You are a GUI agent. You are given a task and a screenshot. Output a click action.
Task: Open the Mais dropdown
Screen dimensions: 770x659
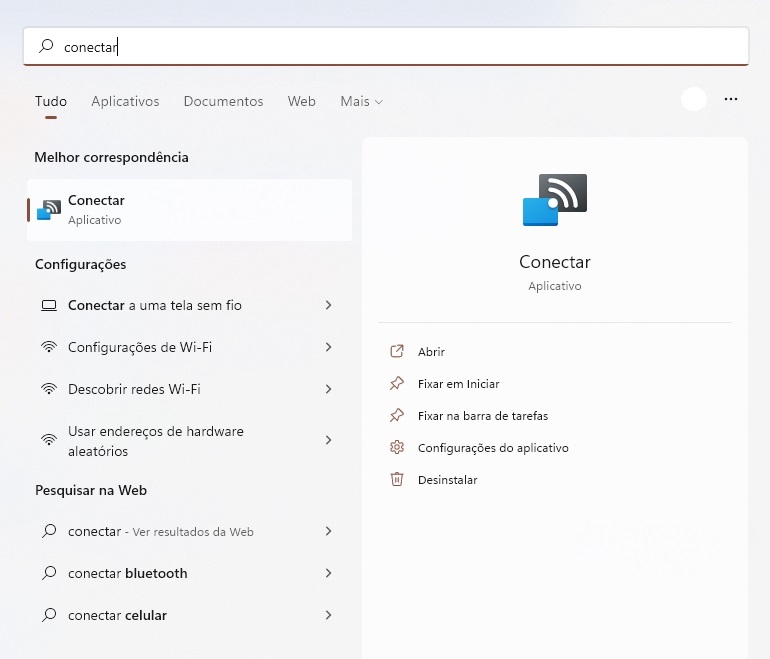pyautogui.click(x=361, y=101)
